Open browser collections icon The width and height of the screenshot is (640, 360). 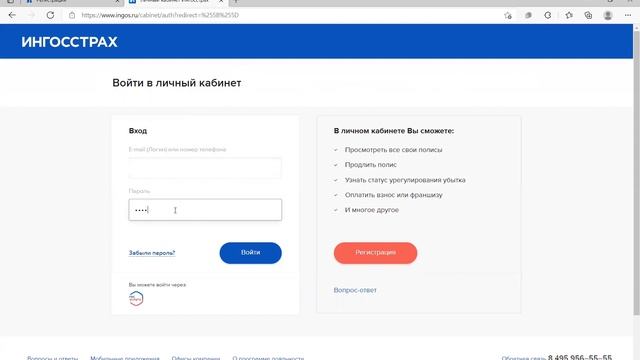(x=588, y=16)
